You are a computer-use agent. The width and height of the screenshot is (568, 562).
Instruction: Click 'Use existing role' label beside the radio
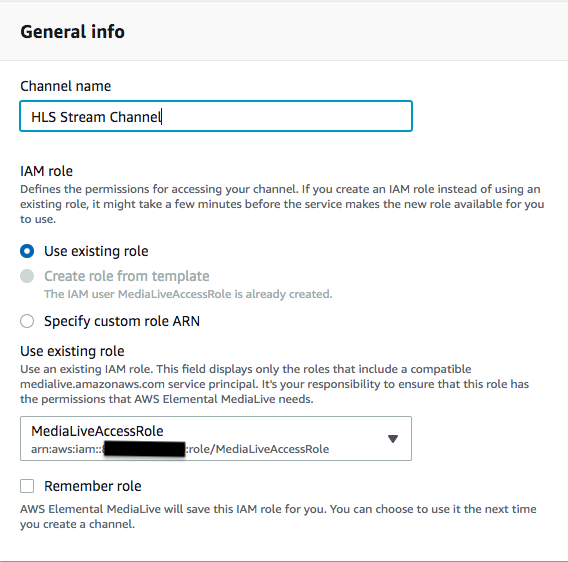(x=96, y=251)
